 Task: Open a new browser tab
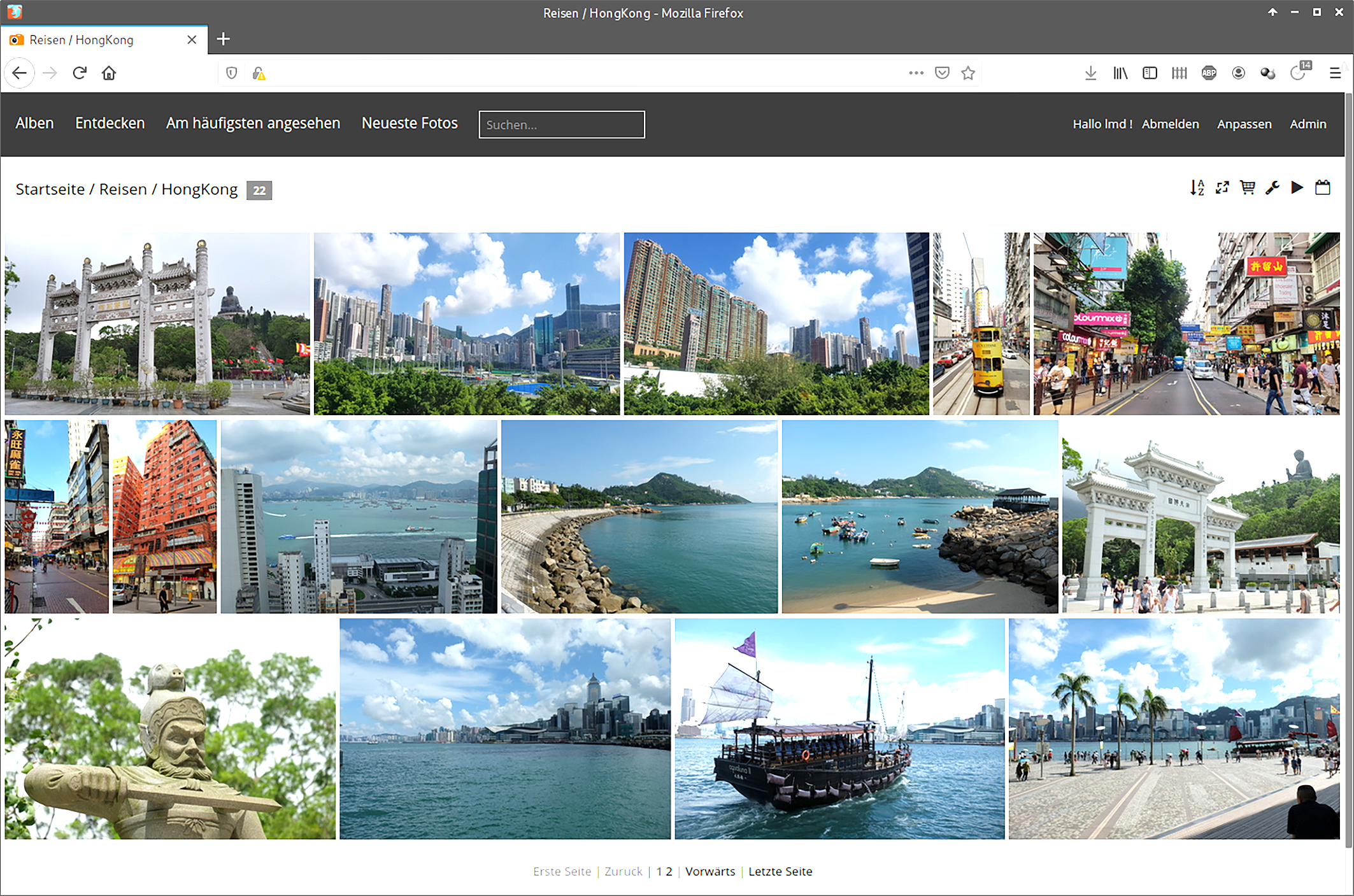click(x=223, y=39)
